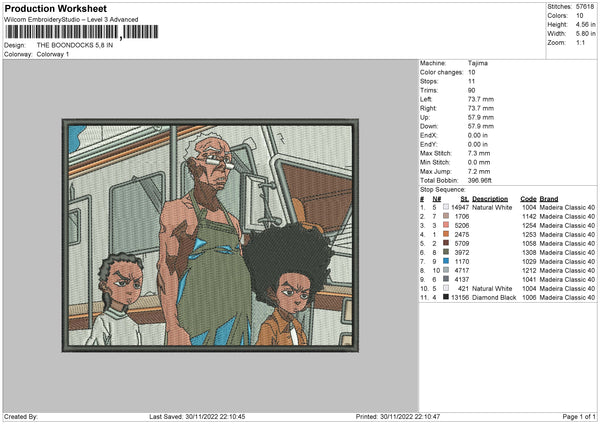Click the gray swatch for code 1041
Screen dimensions: 600x424
[446, 279]
